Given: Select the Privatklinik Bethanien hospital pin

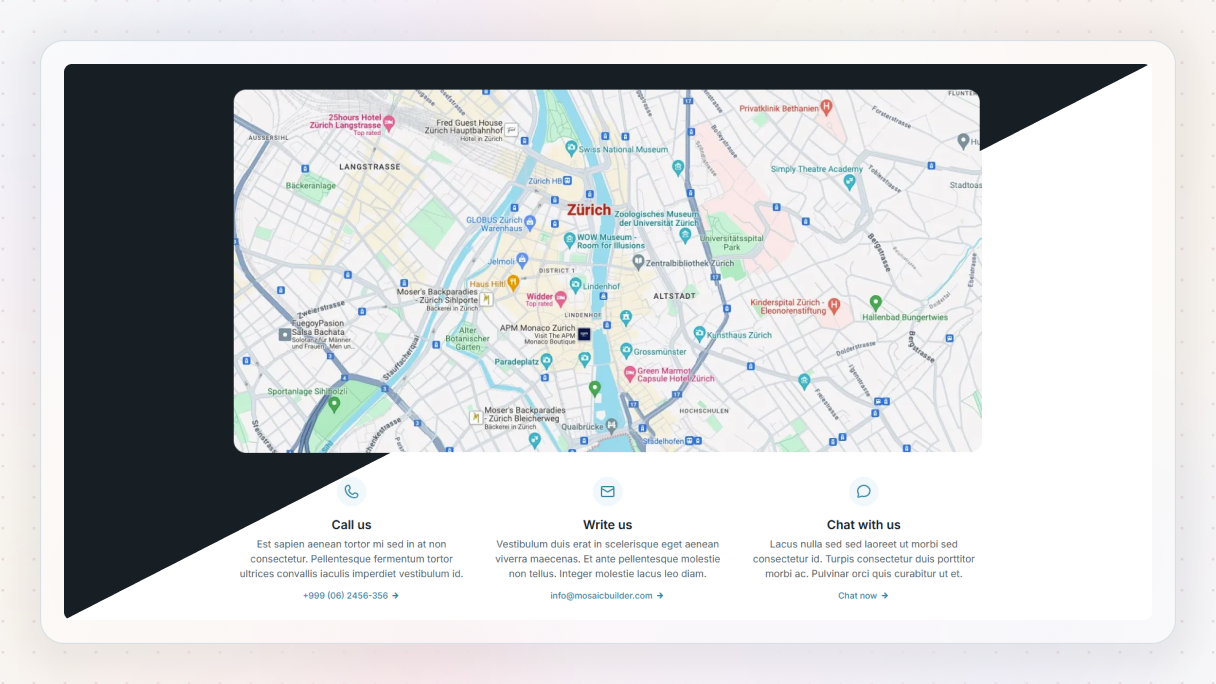Looking at the screenshot, I should (x=826, y=107).
